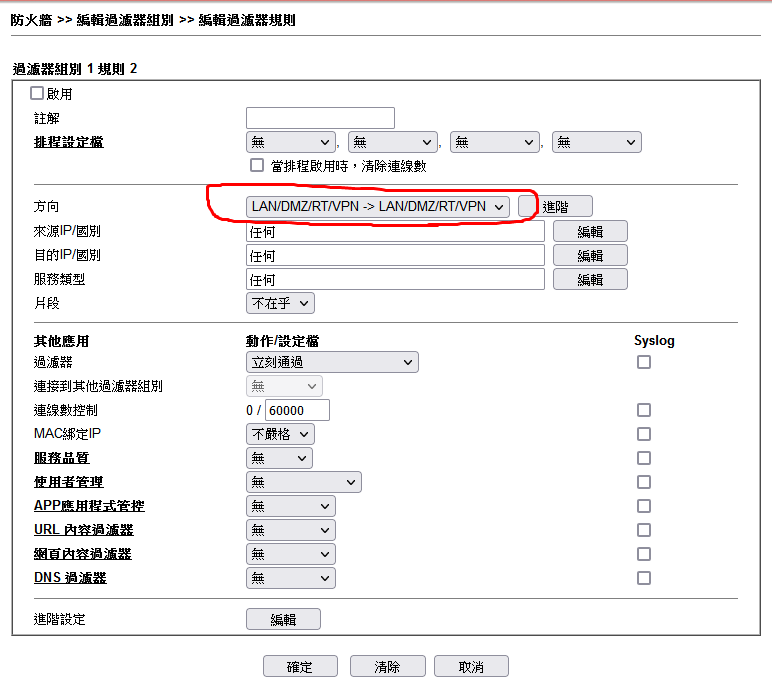The width and height of the screenshot is (772, 692).
Task: Click 編輯 button for 服務類型
Action: tap(590, 279)
